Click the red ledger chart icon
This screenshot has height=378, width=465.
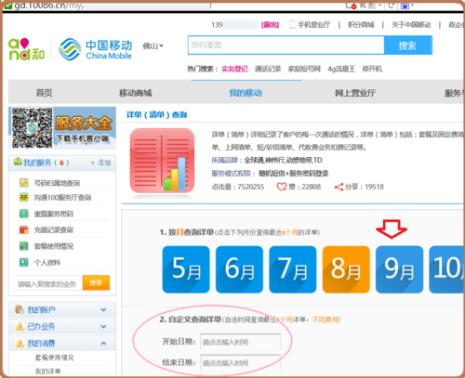[x=162, y=161]
